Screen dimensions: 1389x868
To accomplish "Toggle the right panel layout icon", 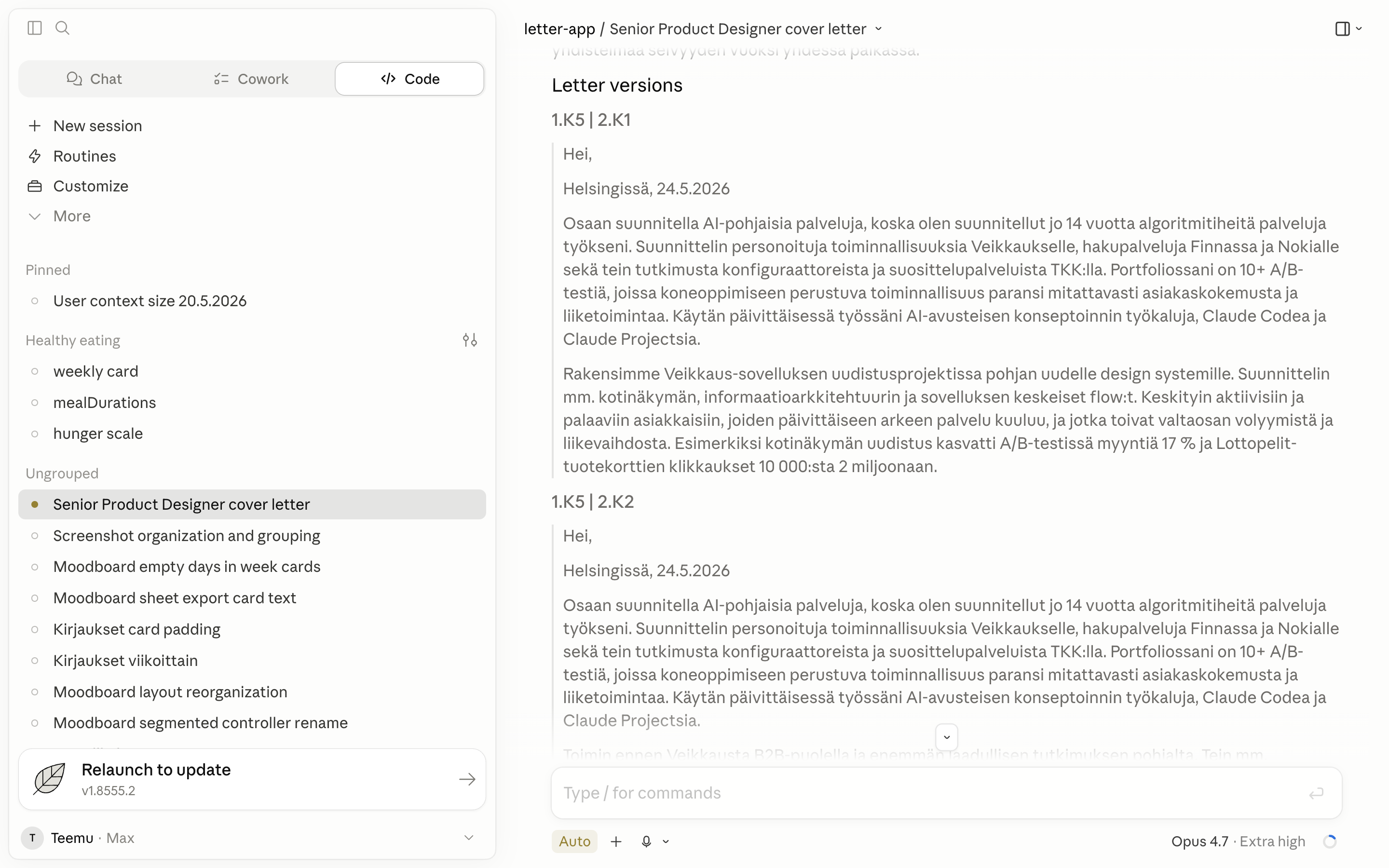I will (1343, 29).
